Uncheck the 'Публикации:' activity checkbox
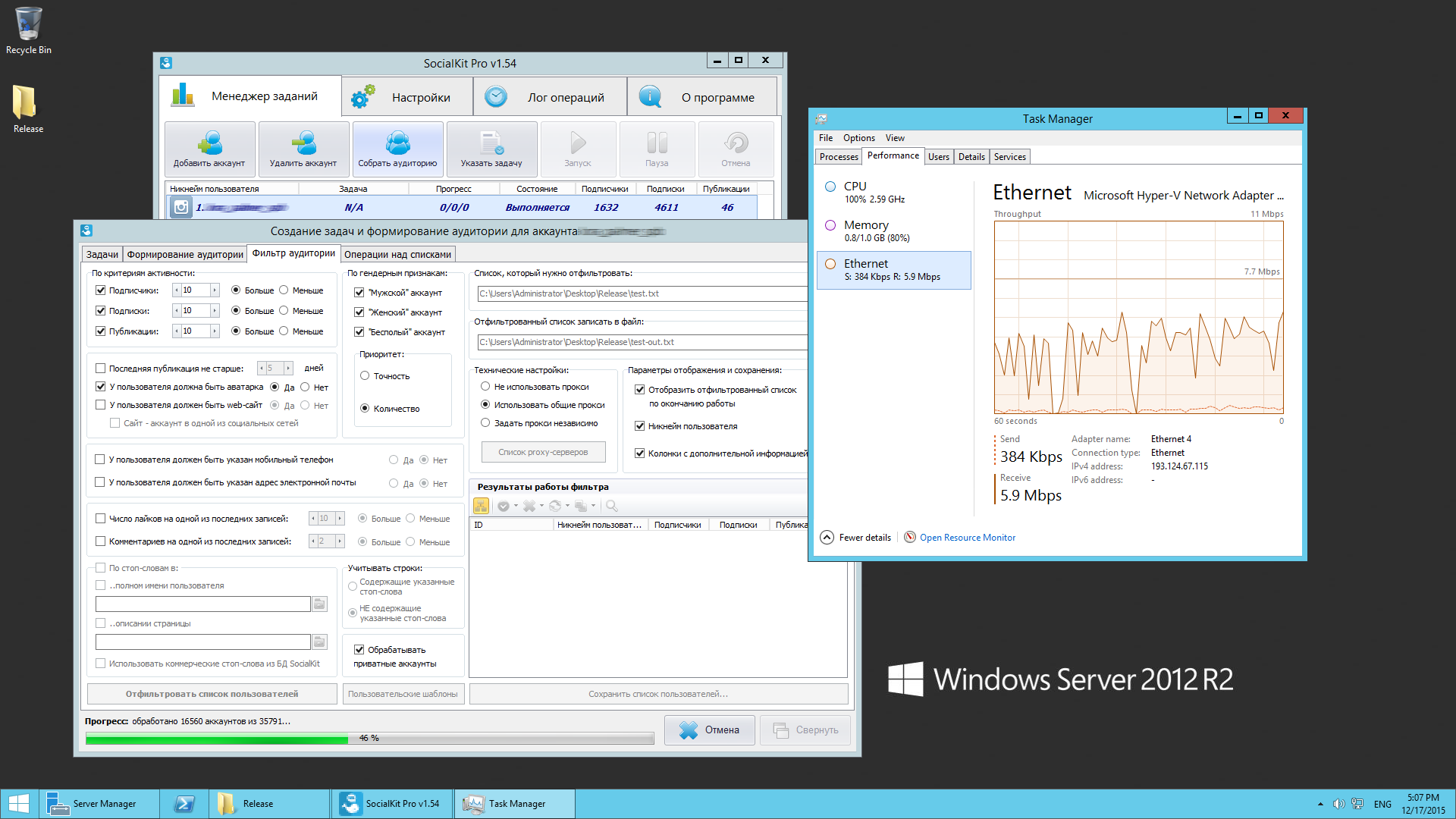 pos(100,331)
